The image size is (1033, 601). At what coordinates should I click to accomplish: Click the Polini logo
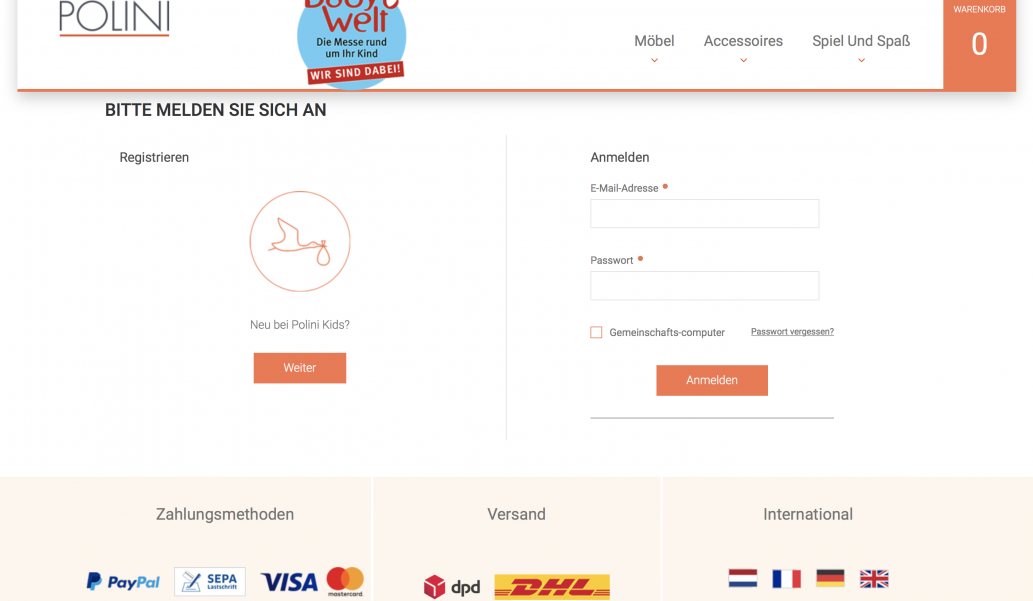[114, 18]
